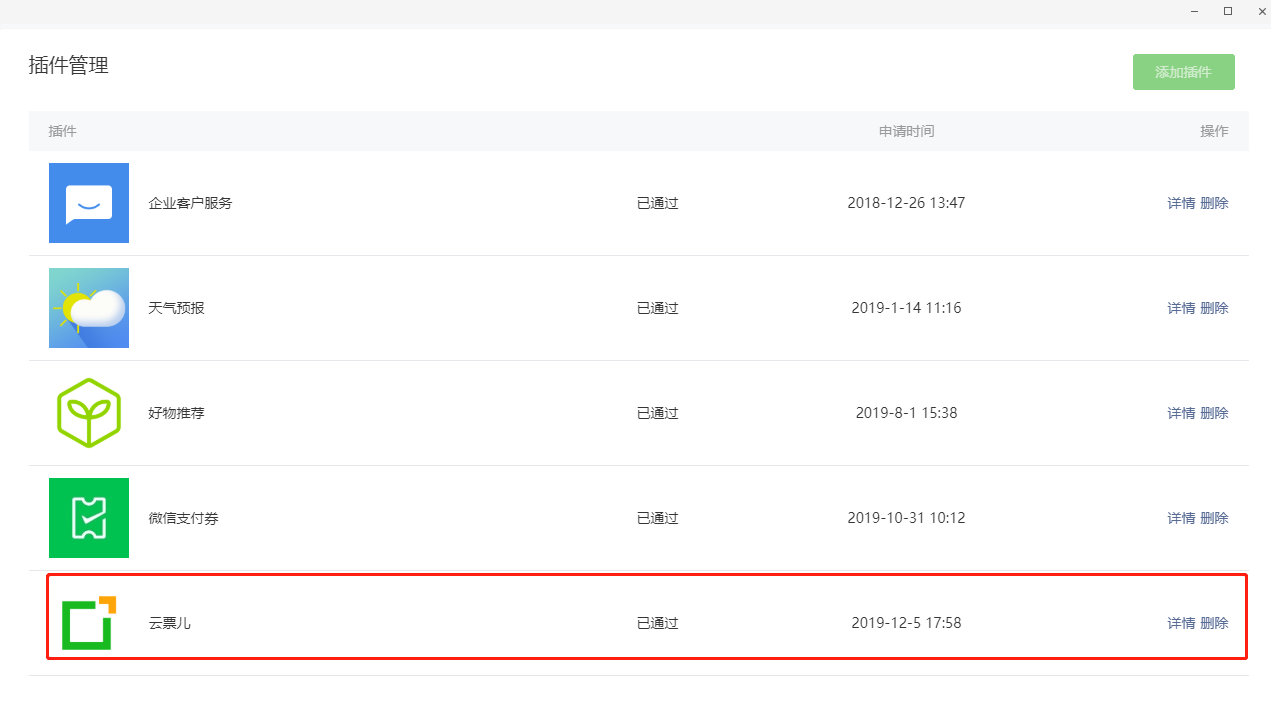This screenshot has height=702, width=1271.
Task: Maximize the plugin management window
Action: click(1228, 11)
